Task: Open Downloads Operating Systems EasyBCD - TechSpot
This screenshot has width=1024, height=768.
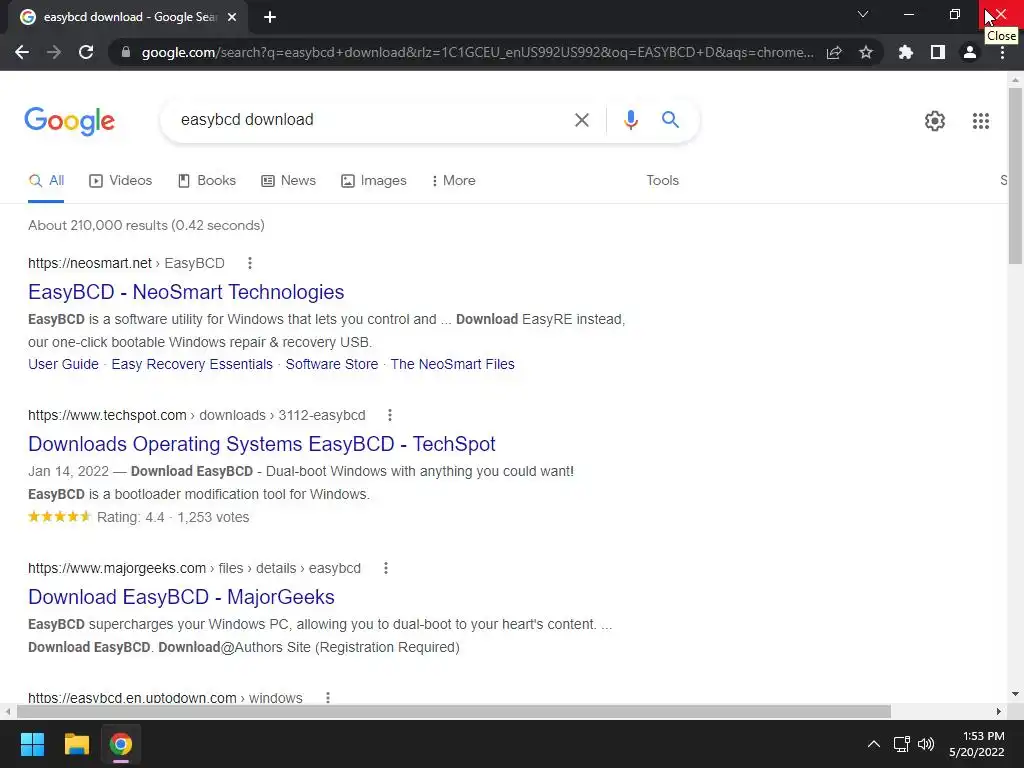Action: click(261, 444)
